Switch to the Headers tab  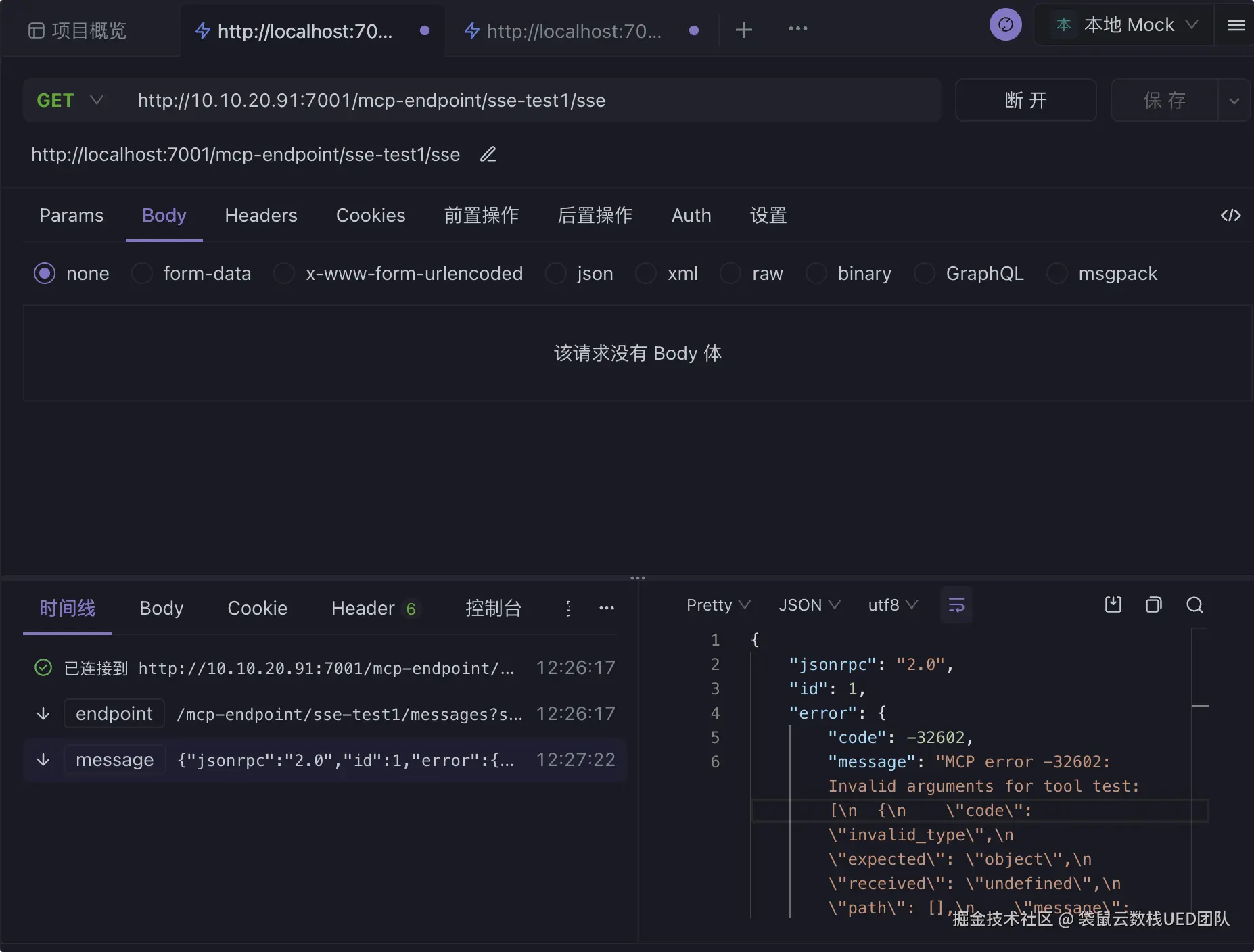pyautogui.click(x=260, y=216)
